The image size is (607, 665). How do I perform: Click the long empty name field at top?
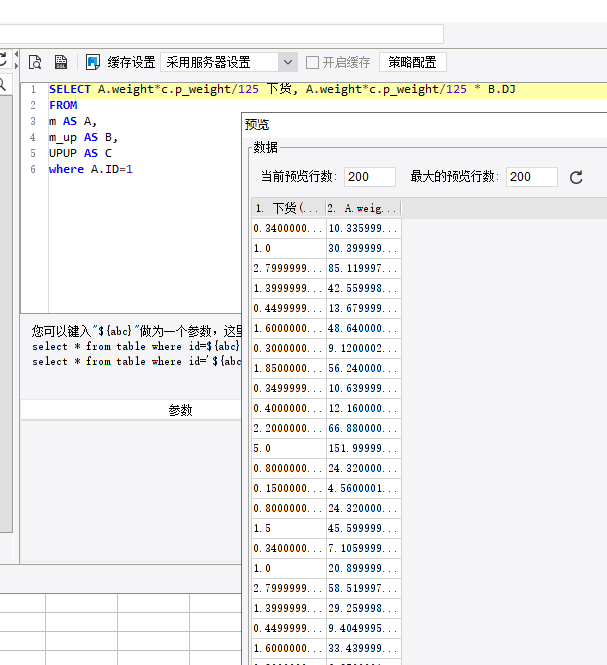click(x=221, y=34)
